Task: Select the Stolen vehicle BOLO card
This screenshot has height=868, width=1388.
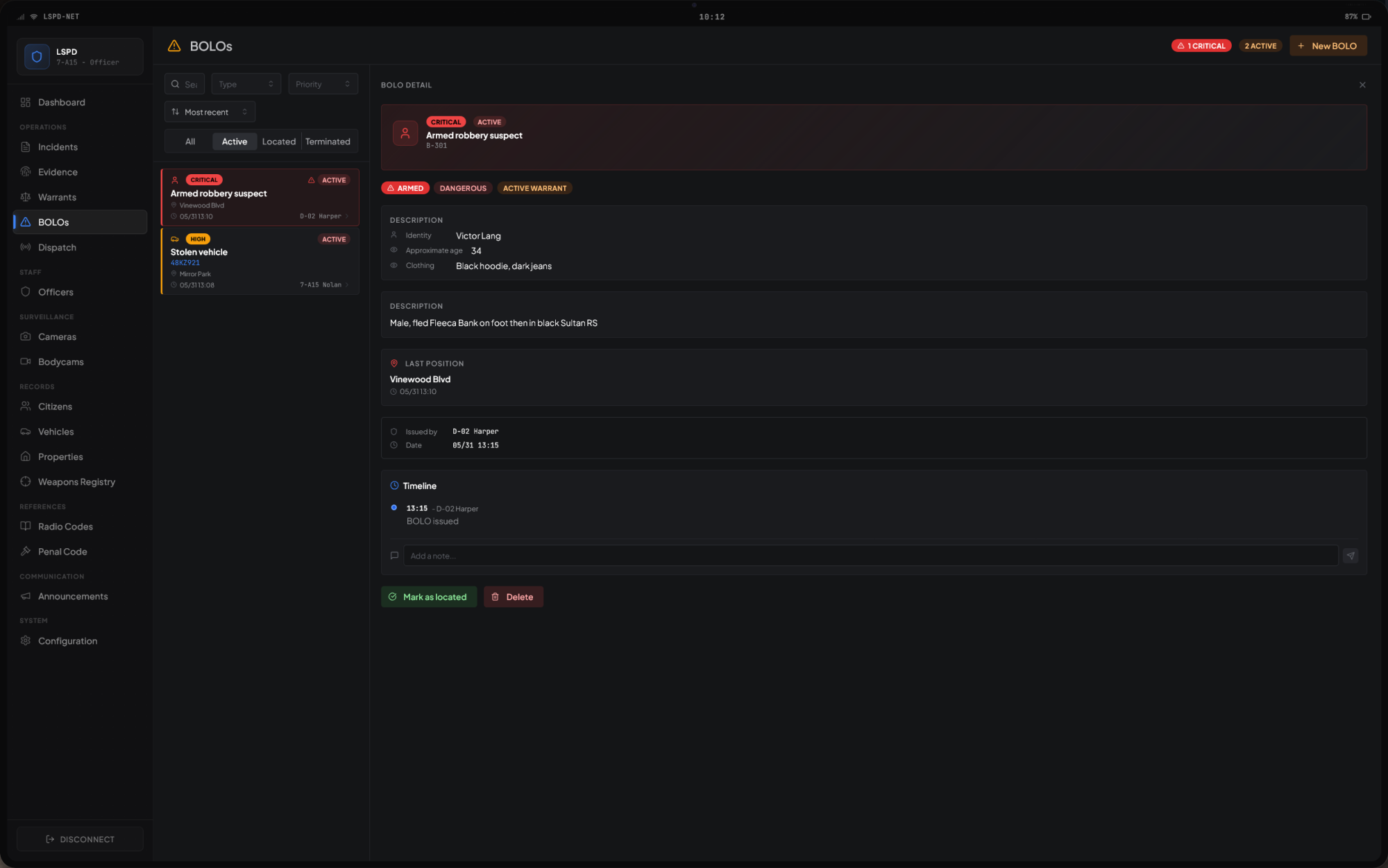Action: [x=260, y=262]
